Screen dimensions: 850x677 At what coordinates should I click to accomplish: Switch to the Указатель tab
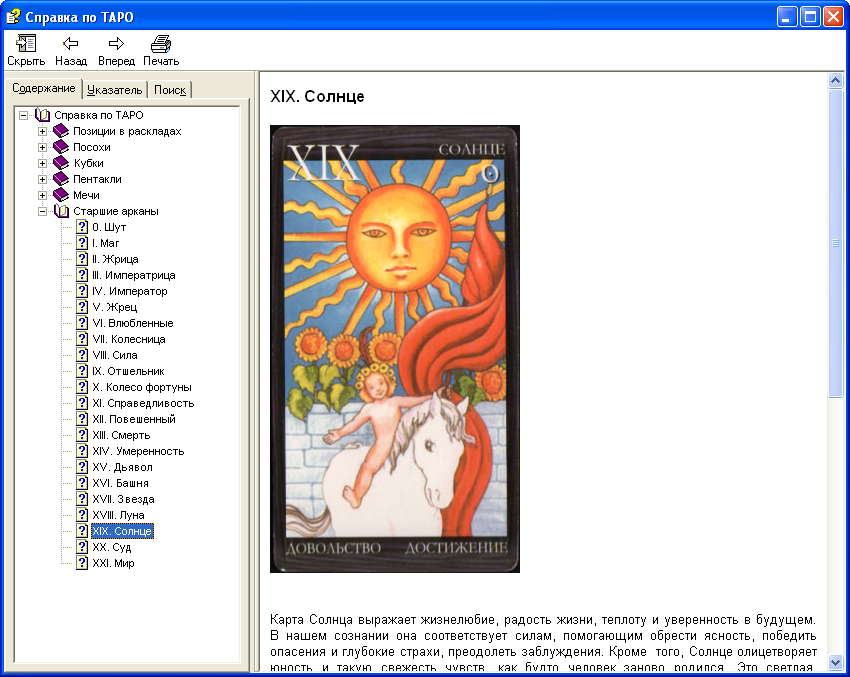pyautogui.click(x=114, y=90)
